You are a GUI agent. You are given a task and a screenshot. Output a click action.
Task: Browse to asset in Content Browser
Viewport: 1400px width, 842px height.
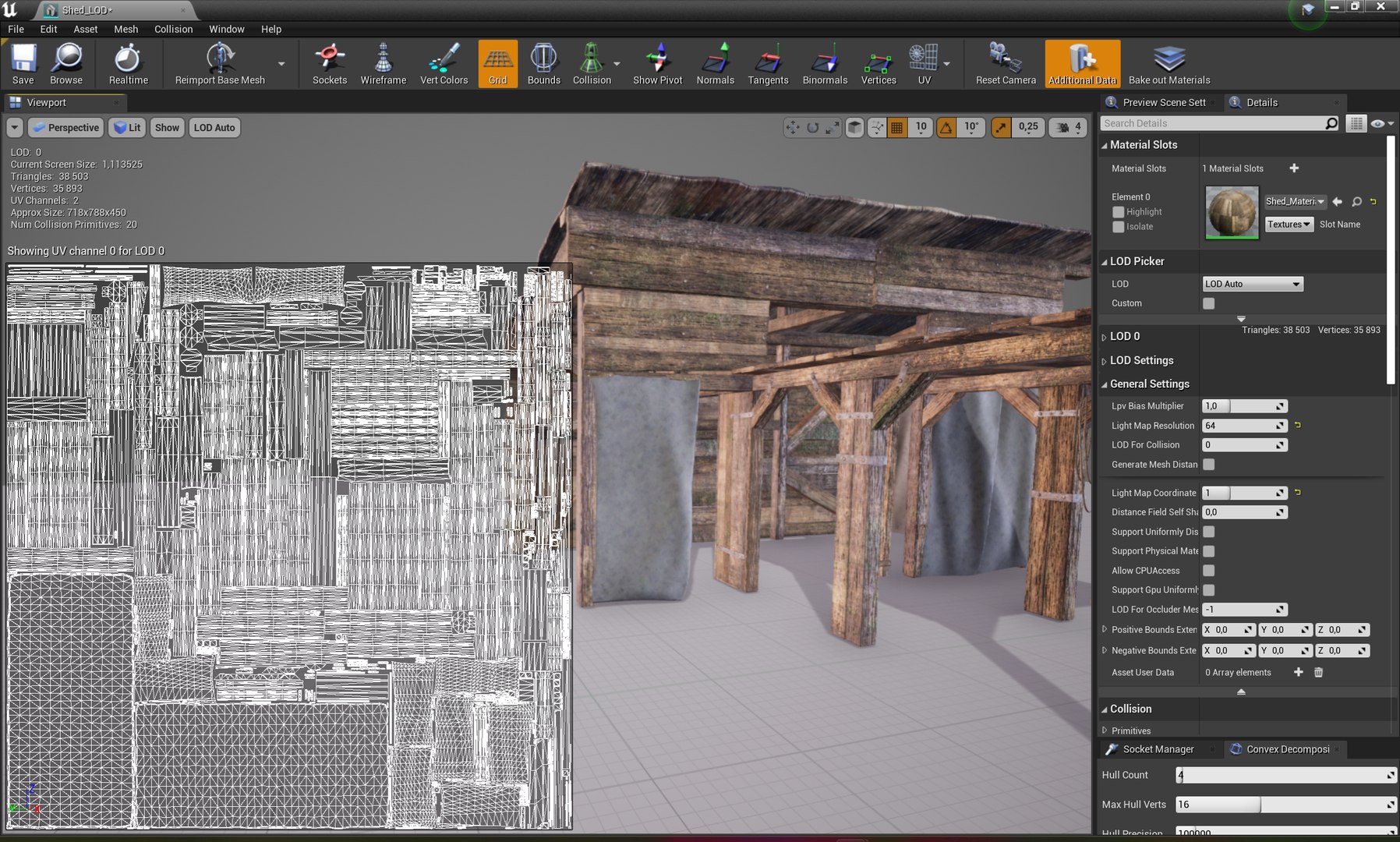pyautogui.click(x=66, y=64)
